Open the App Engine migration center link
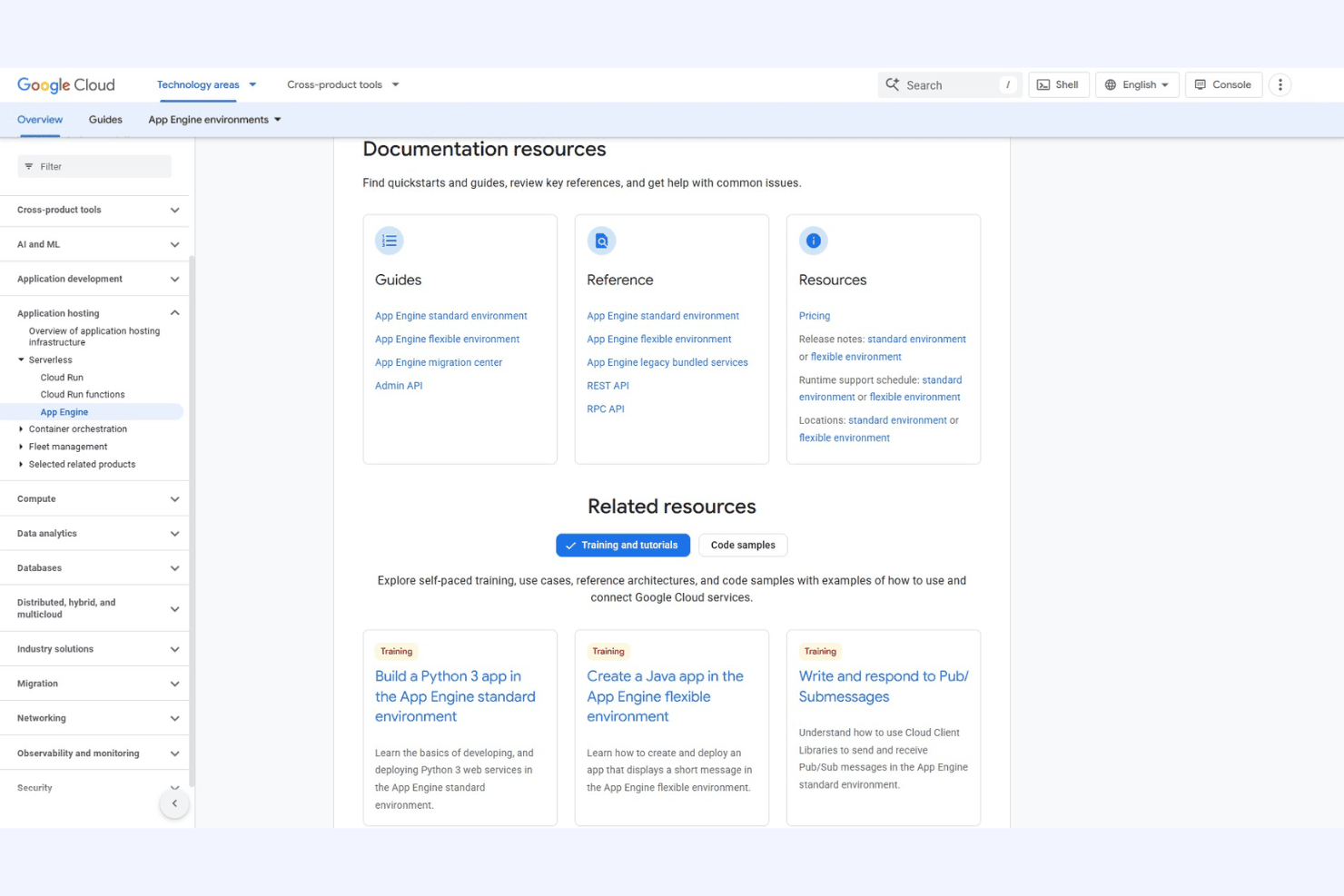This screenshot has height=896, width=1344. tap(439, 362)
